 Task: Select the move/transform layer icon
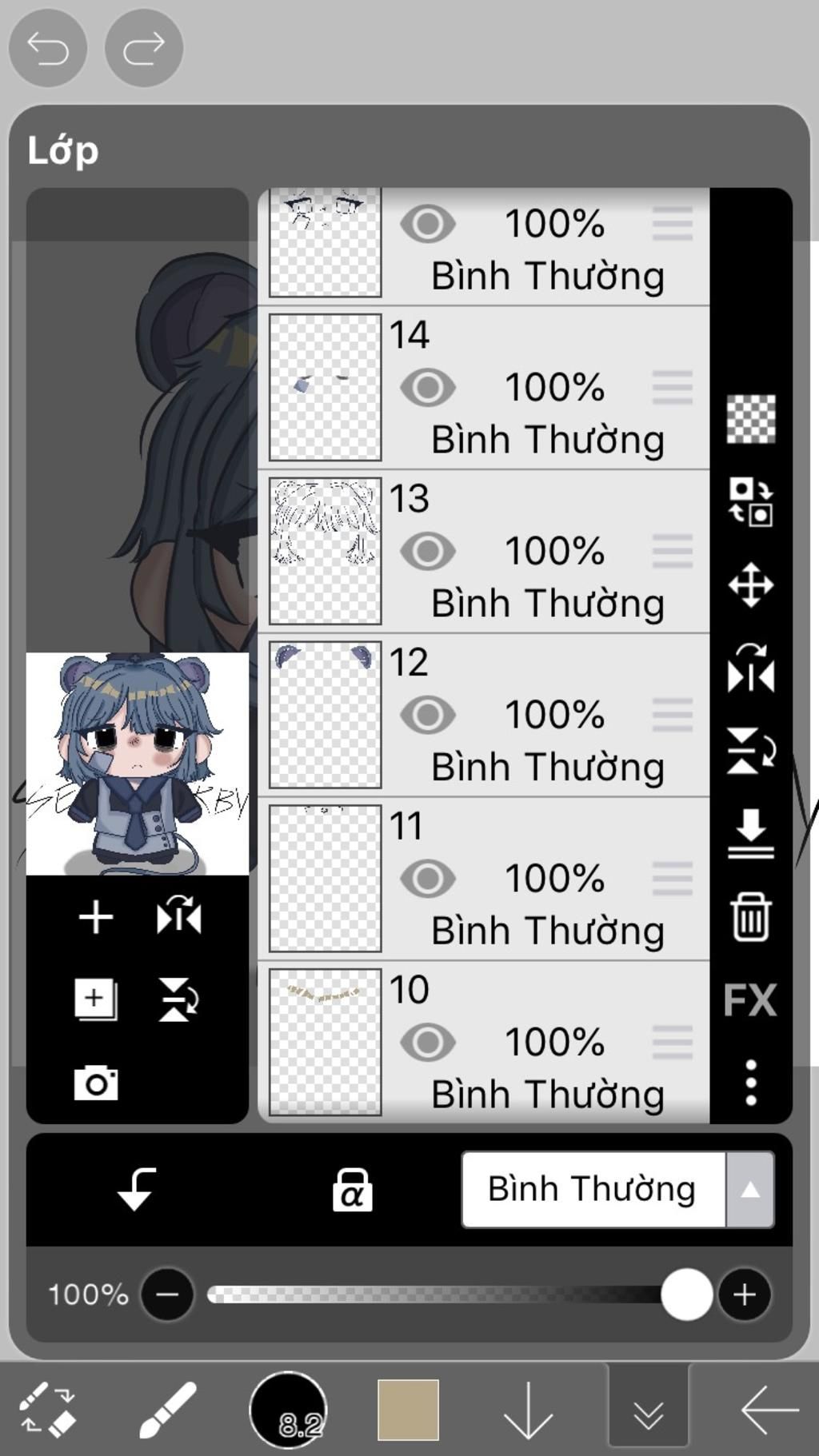pyautogui.click(x=750, y=584)
